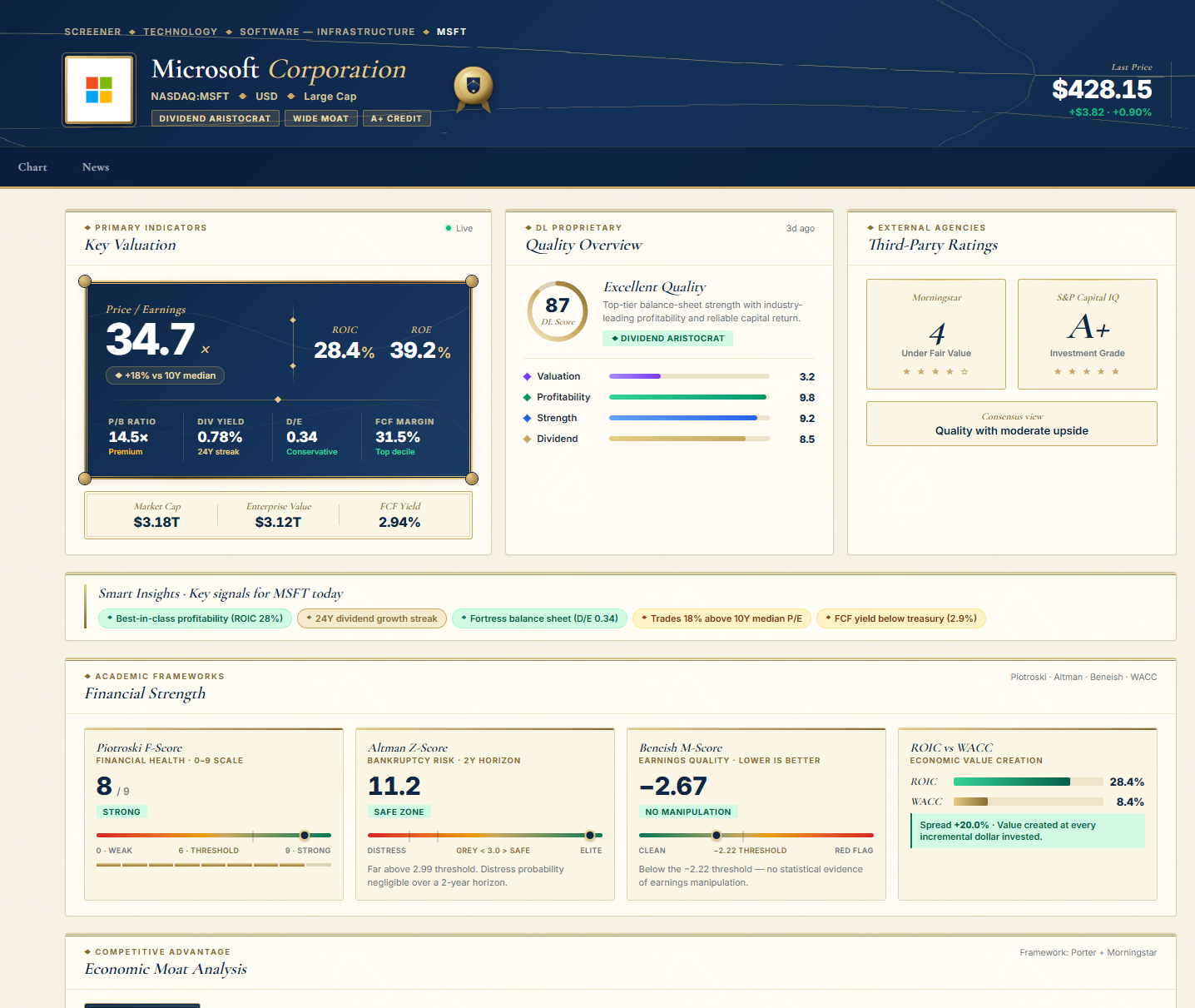Click the Morningstar star rating row
1195x1008 pixels.
coord(936,372)
